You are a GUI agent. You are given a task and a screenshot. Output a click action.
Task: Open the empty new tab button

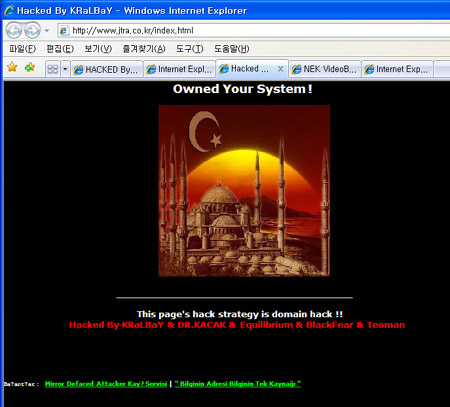coord(442,69)
